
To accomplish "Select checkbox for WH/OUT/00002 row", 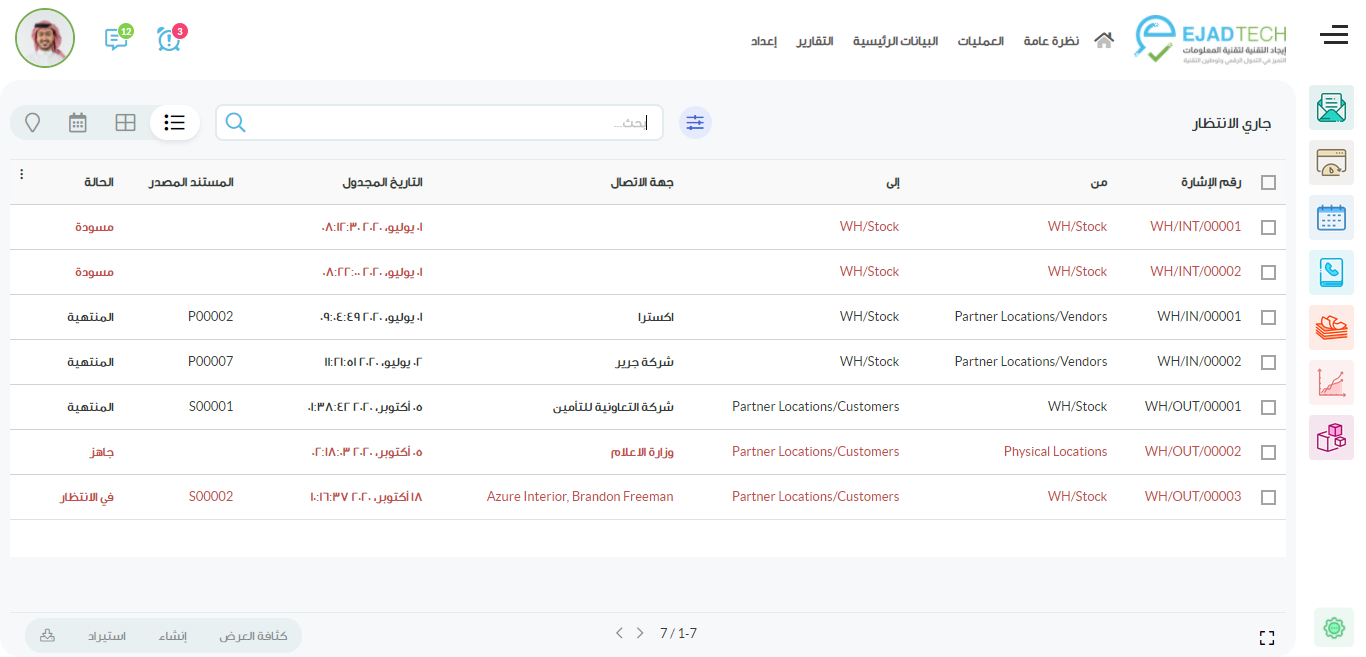I will [x=1268, y=452].
